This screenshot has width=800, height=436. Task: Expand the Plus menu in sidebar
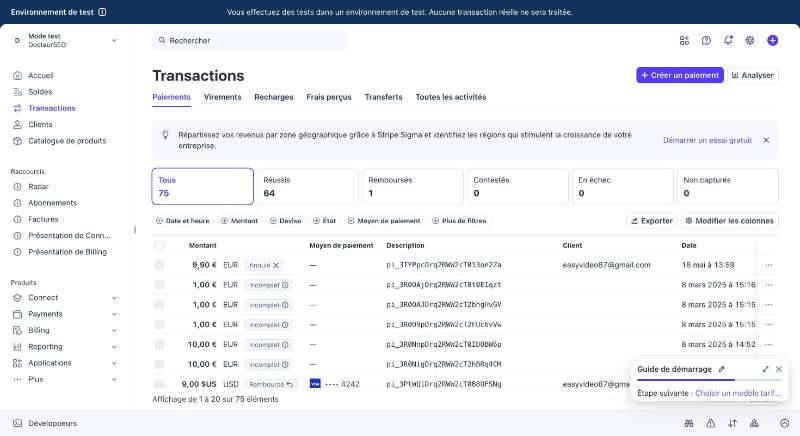pyautogui.click(x=114, y=379)
